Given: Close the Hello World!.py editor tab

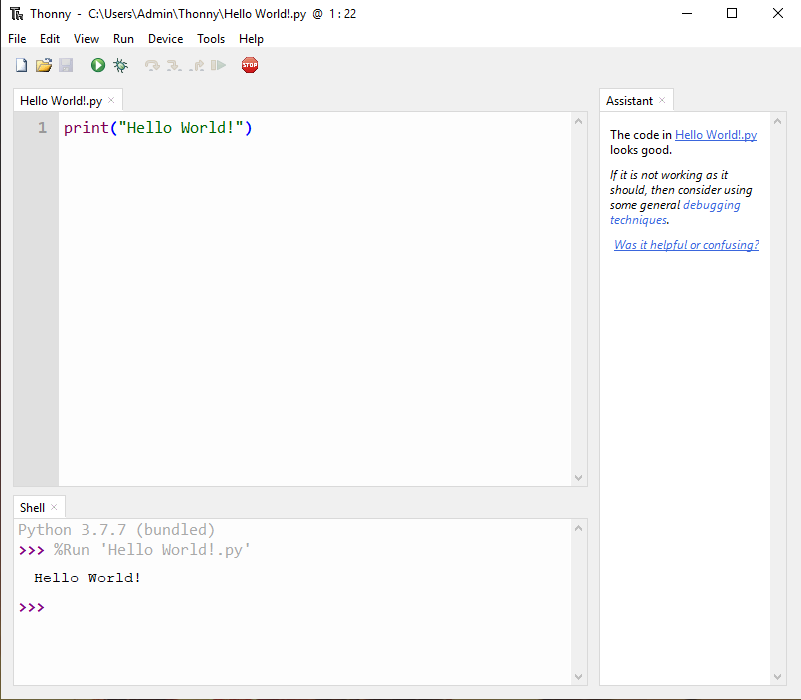Looking at the screenshot, I should click(x=111, y=100).
